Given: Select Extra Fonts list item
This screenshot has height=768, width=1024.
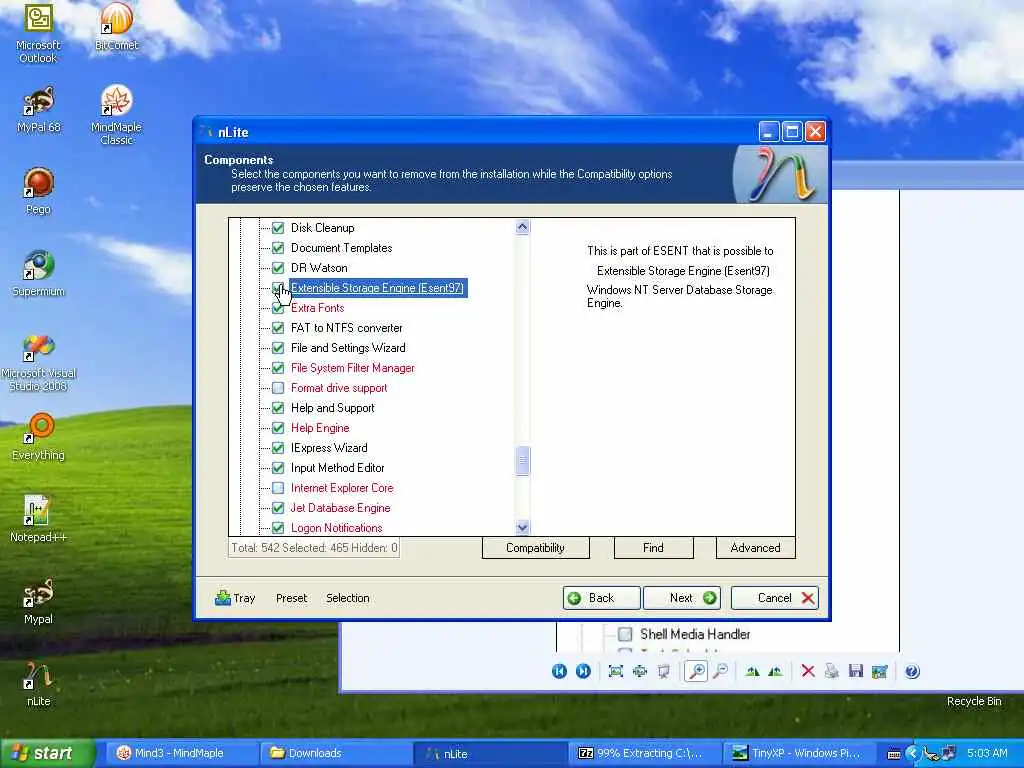Looking at the screenshot, I should pyautogui.click(x=317, y=308).
